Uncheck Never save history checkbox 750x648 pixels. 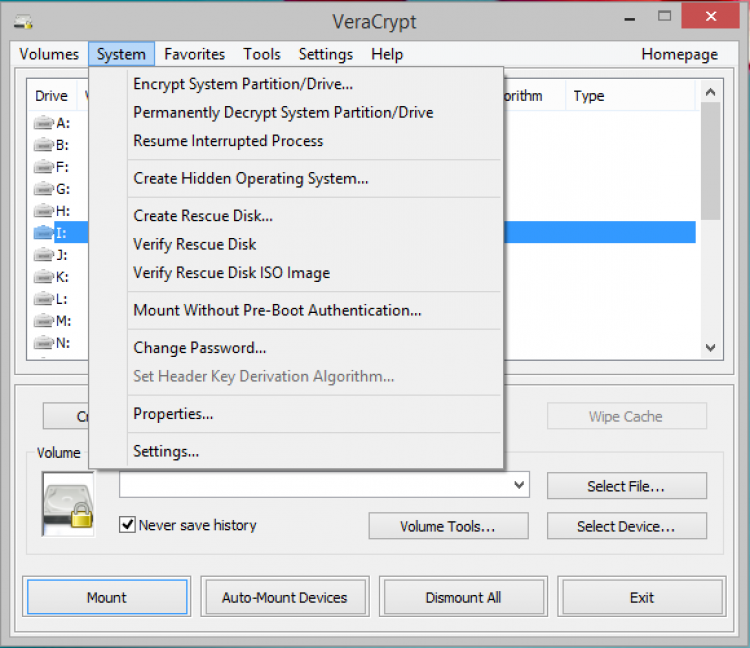[x=128, y=524]
